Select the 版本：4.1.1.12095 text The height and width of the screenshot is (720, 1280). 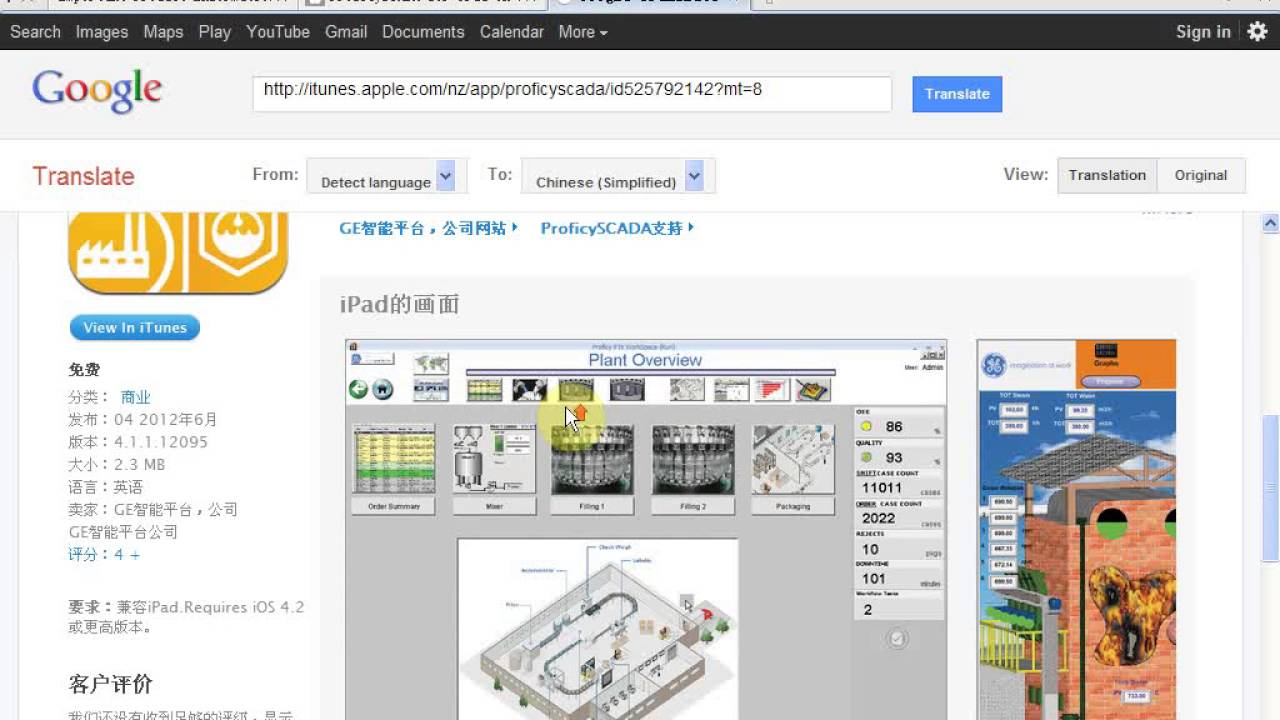click(138, 442)
